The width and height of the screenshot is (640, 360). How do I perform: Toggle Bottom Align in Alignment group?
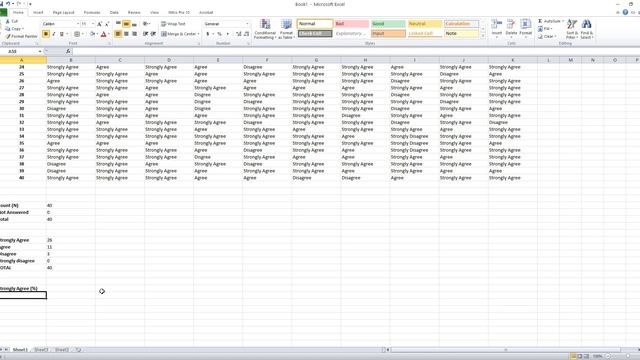coord(134,24)
